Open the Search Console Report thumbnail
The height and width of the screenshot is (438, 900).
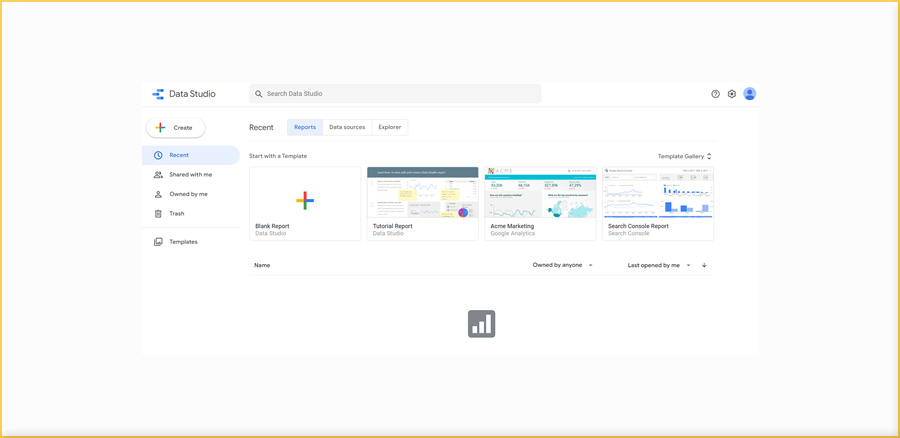click(x=658, y=192)
